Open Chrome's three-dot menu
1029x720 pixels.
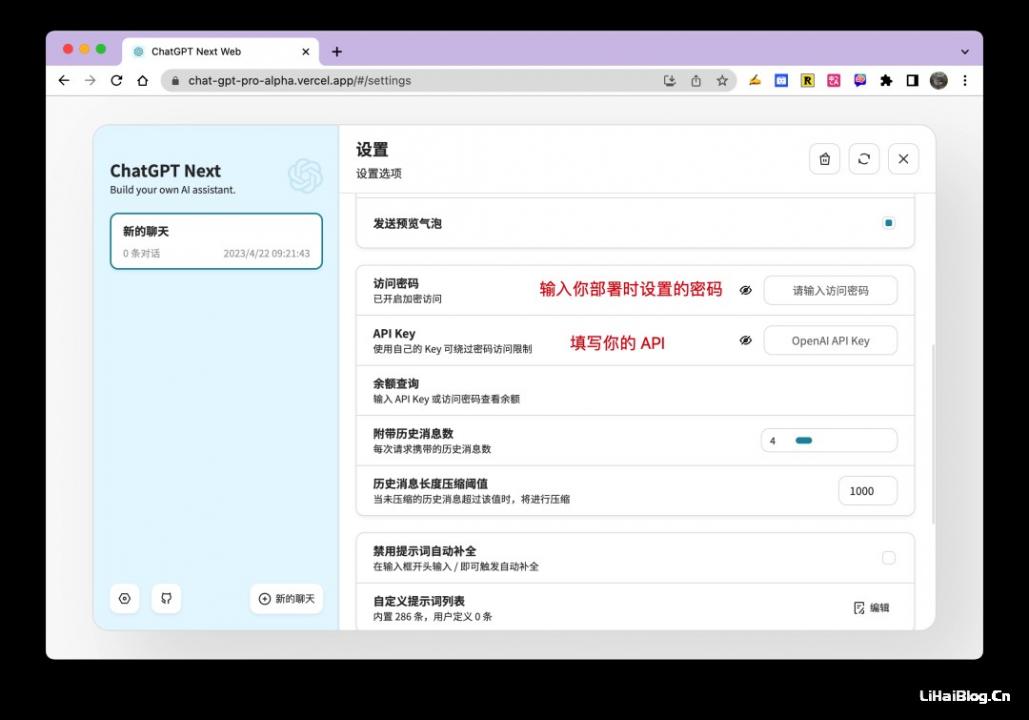[965, 81]
